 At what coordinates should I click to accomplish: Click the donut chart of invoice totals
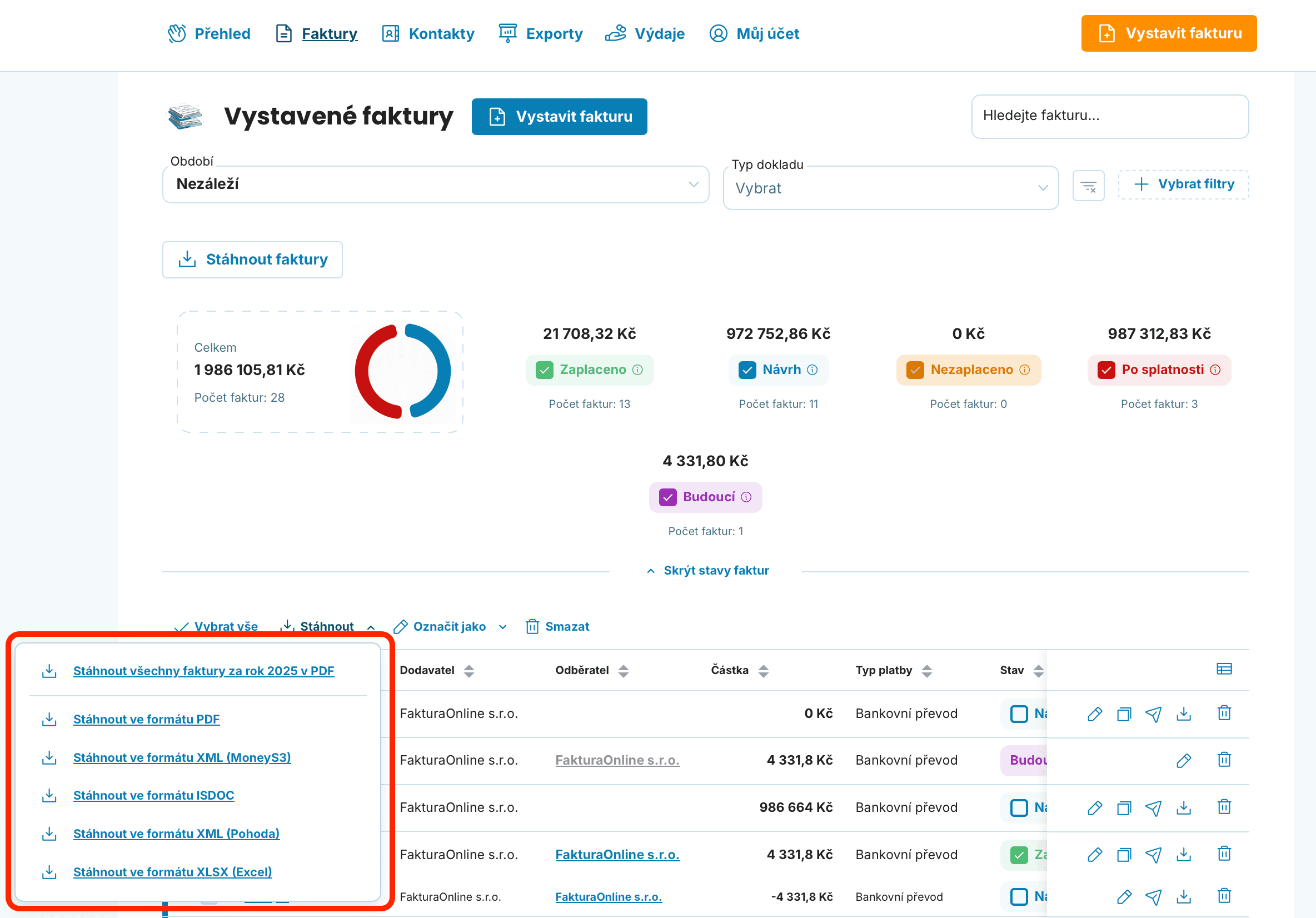click(x=402, y=371)
